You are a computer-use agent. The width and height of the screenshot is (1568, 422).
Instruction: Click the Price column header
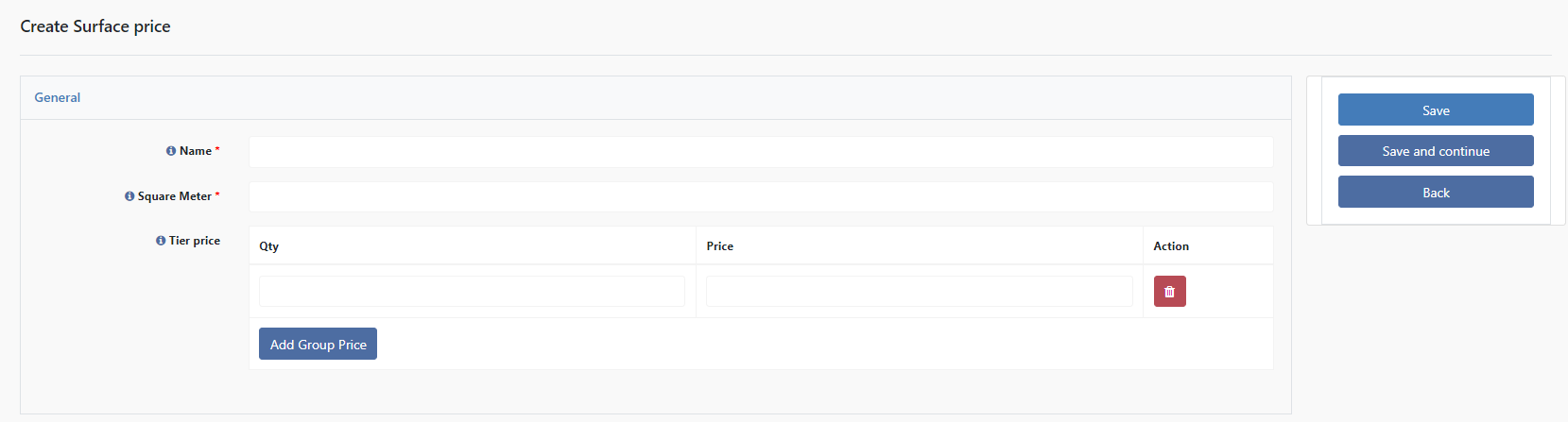tap(720, 246)
